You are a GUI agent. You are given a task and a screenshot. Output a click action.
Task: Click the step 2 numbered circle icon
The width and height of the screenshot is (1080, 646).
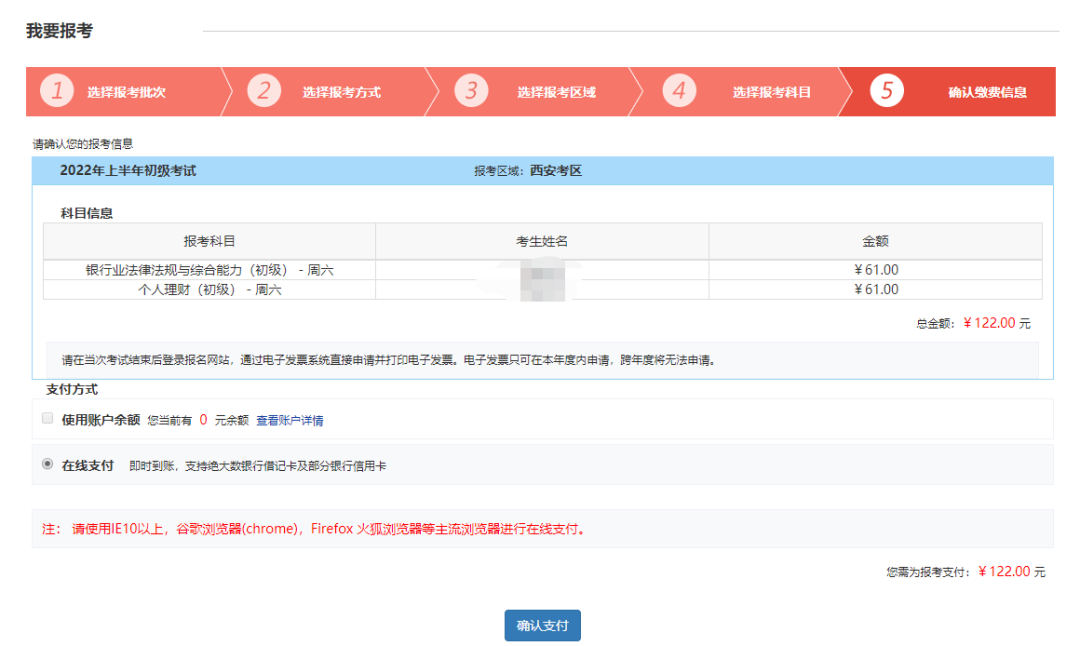click(264, 91)
